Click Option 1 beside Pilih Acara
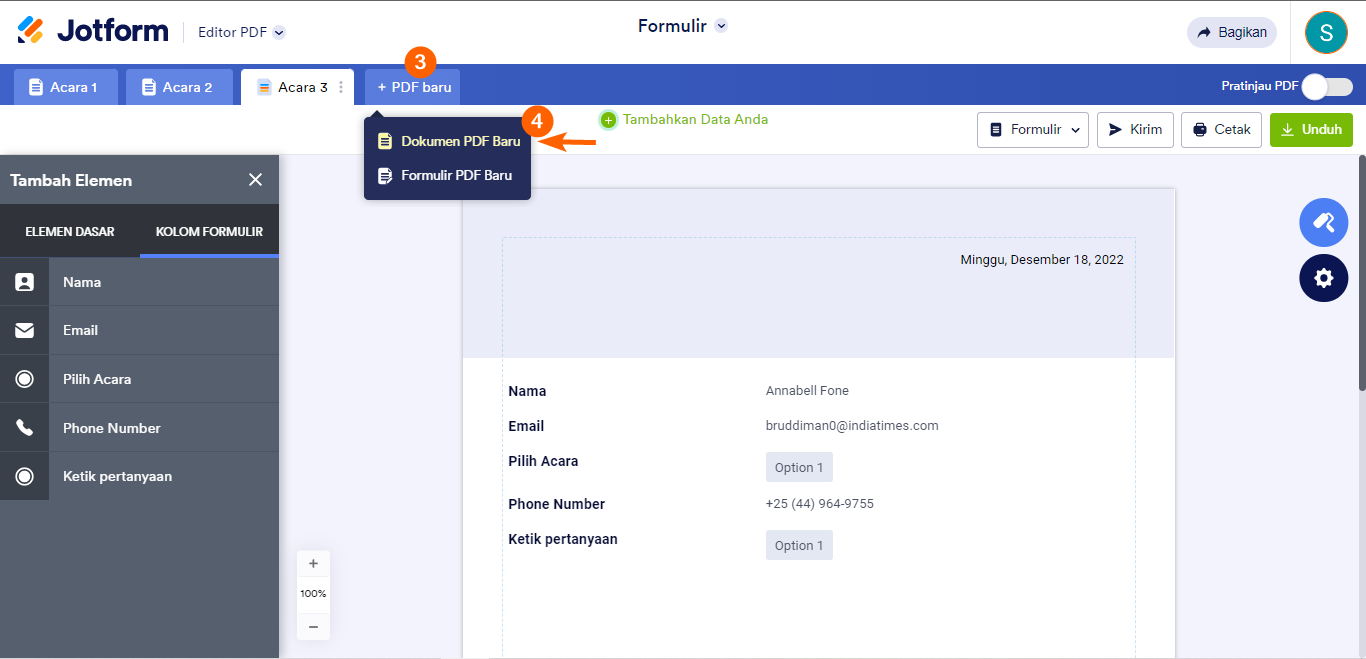 click(x=799, y=467)
